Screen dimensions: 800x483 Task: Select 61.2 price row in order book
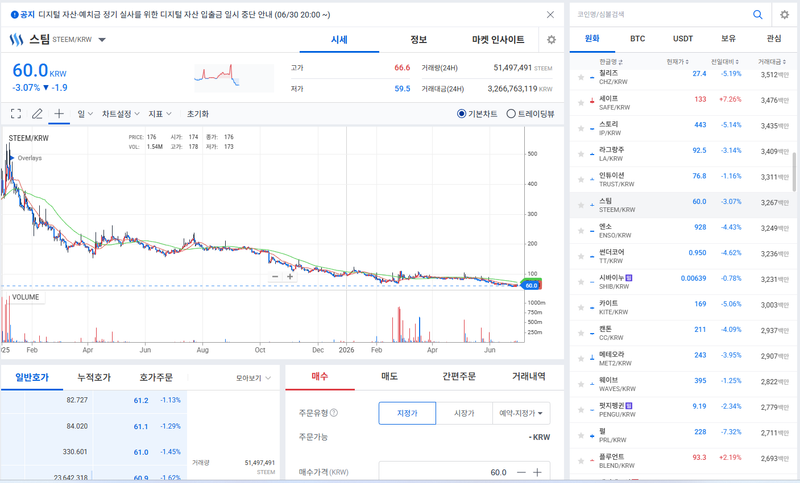click(x=94, y=400)
